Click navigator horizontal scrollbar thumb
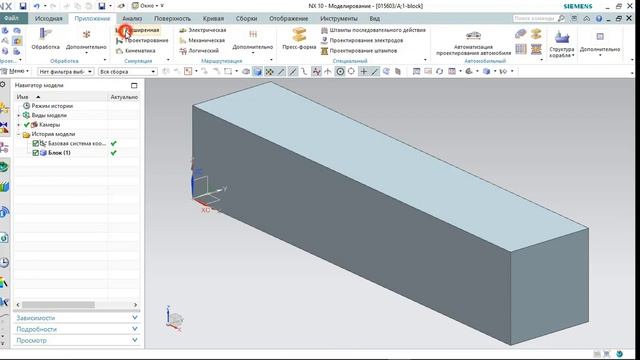 click(x=58, y=305)
